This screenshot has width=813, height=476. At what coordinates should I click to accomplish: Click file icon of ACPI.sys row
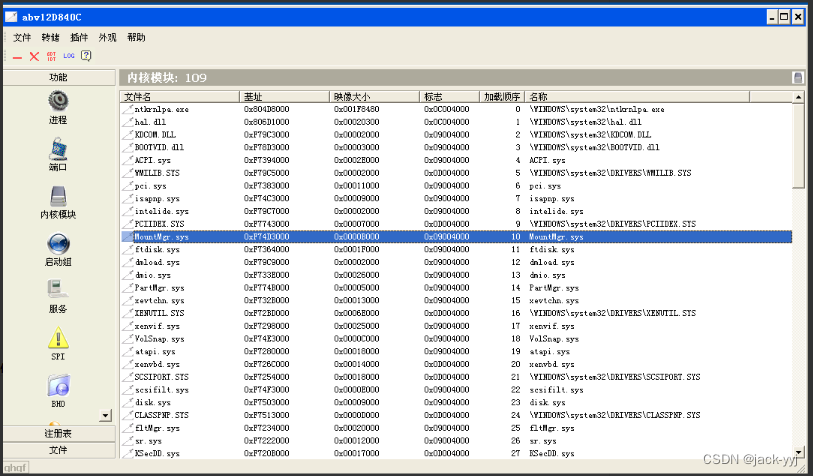coord(128,160)
